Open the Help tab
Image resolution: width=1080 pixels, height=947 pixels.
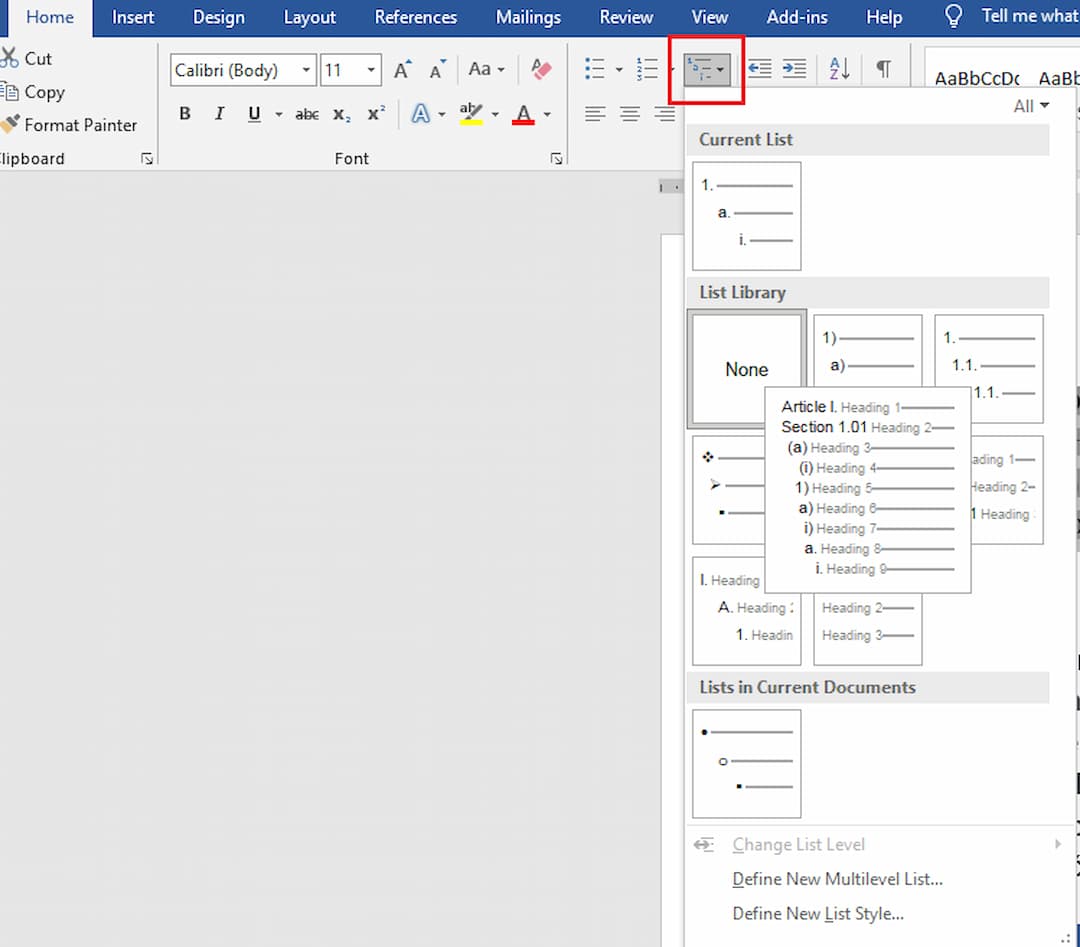click(x=884, y=17)
